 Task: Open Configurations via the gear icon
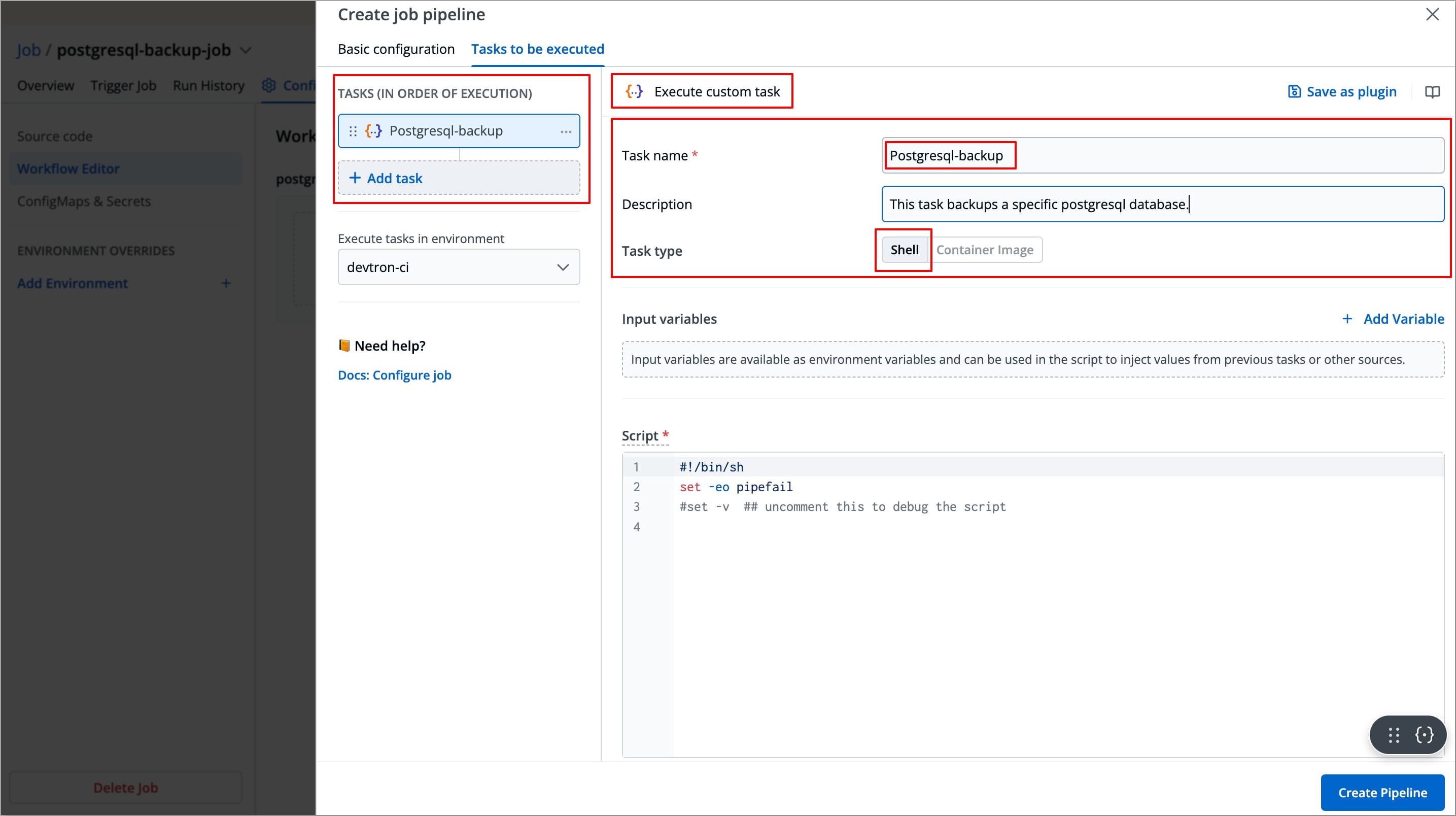(269, 85)
